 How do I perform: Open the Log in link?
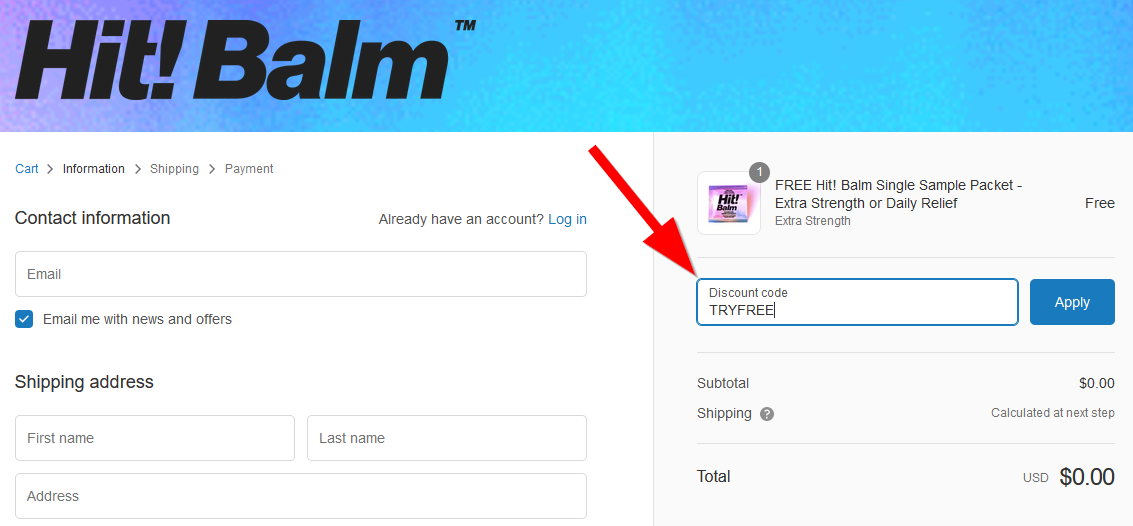pos(567,219)
